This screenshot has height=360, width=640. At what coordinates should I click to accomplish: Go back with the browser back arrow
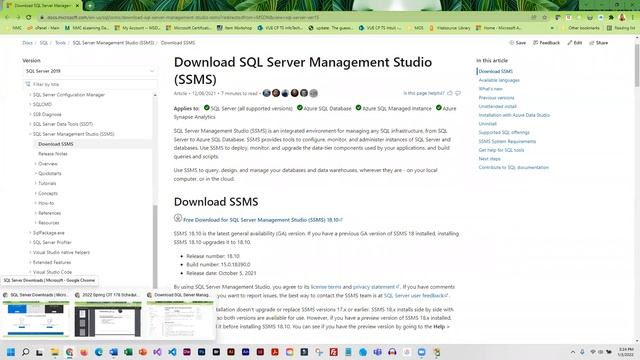click(x=7, y=18)
